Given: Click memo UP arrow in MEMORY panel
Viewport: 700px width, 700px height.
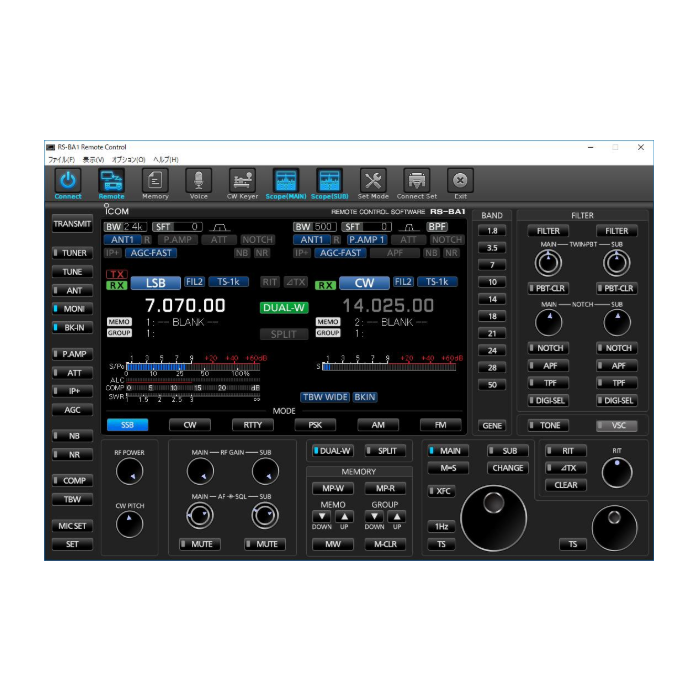Looking at the screenshot, I should (344, 517).
